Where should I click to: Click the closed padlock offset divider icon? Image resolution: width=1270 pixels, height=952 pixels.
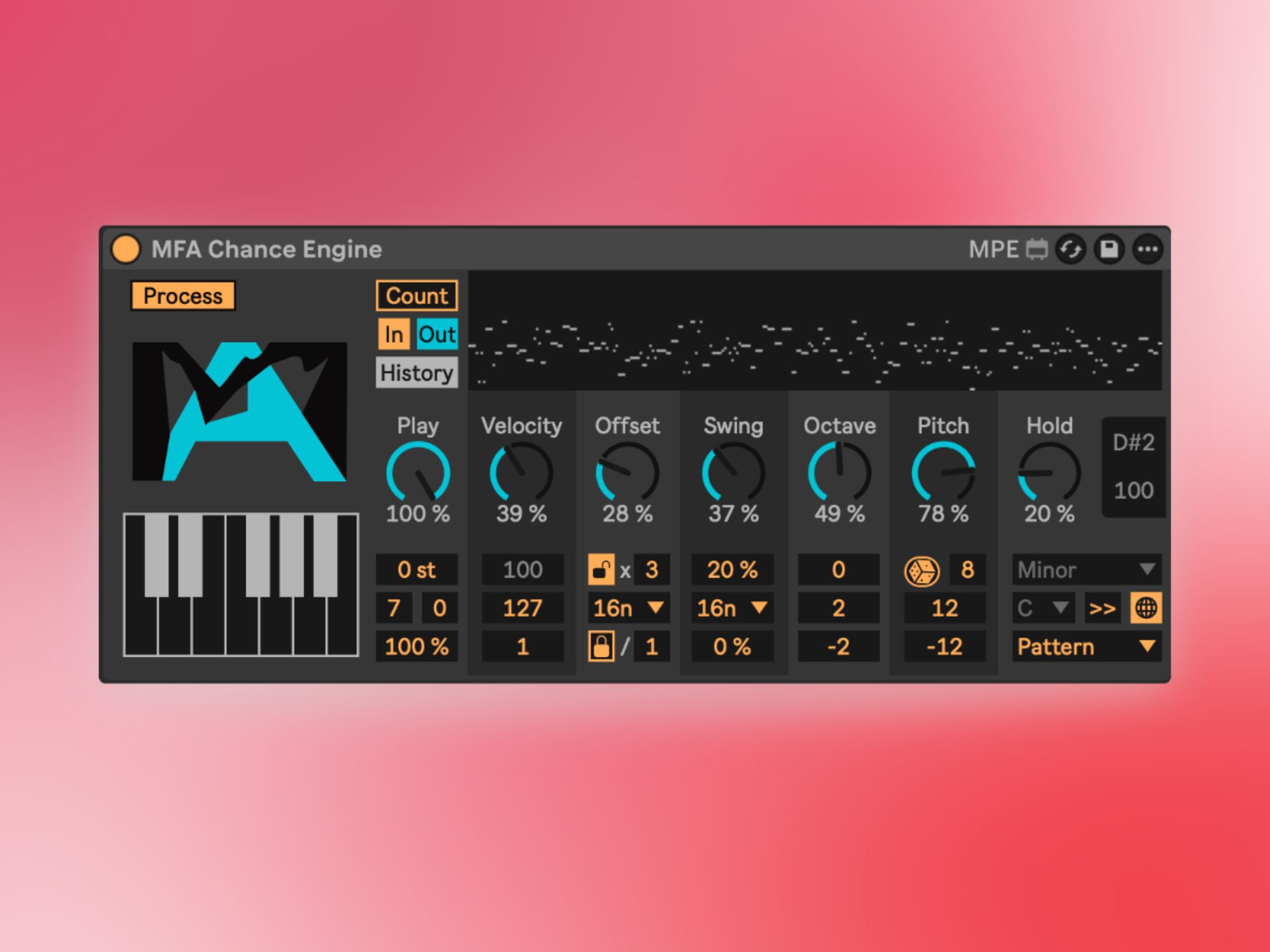[x=601, y=647]
